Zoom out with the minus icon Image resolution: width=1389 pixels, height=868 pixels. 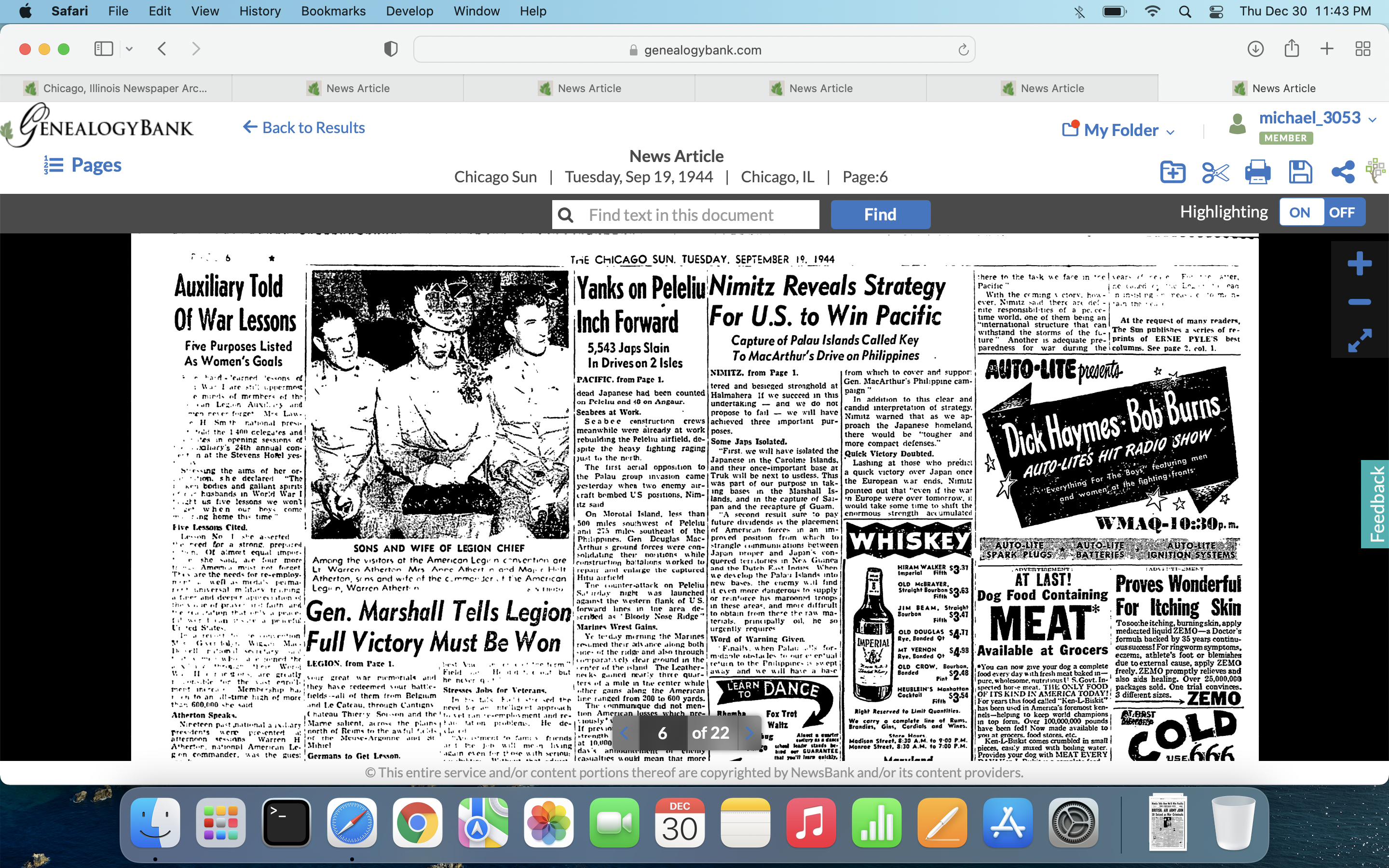(1359, 302)
